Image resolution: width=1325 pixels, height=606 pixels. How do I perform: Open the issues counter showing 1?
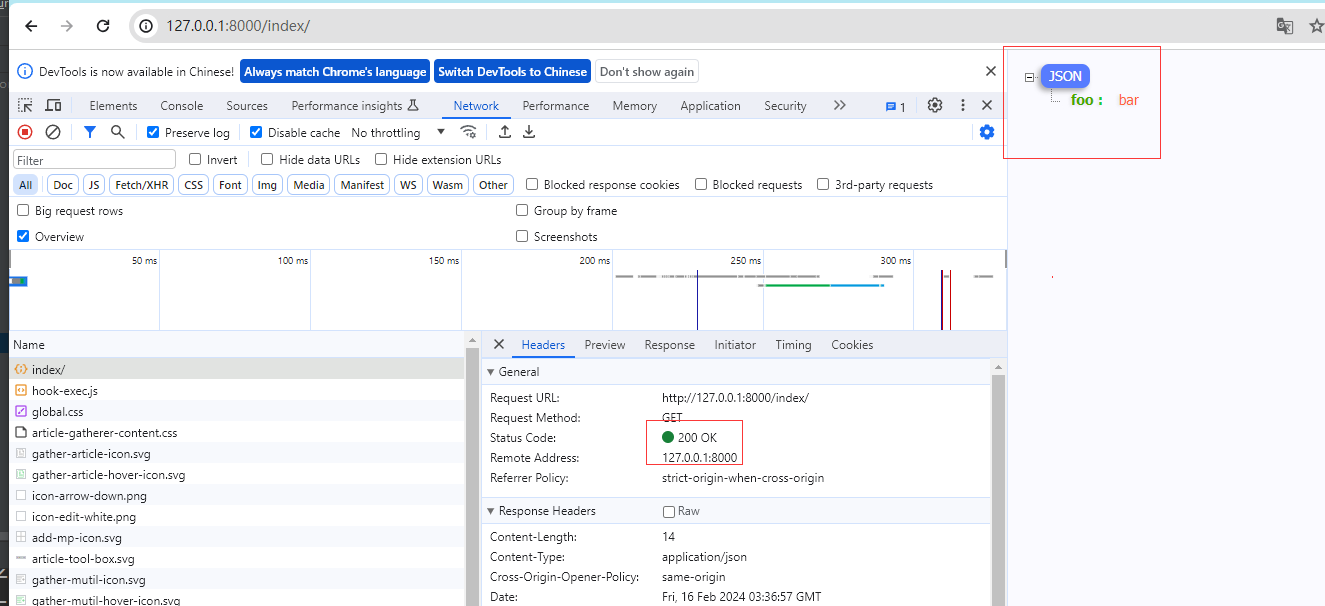coord(895,106)
